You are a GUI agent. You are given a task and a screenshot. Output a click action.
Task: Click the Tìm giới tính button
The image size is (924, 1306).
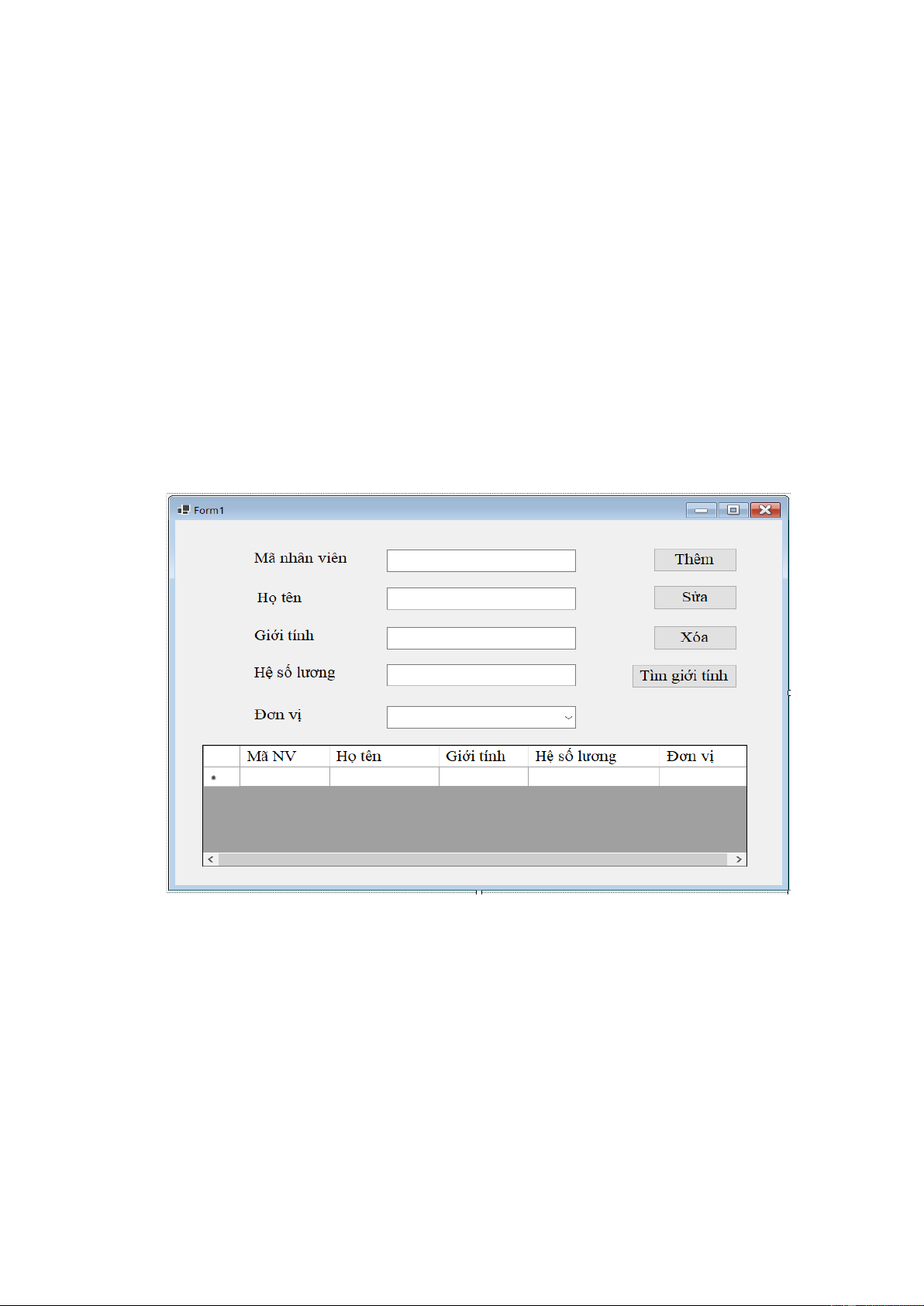(x=684, y=676)
